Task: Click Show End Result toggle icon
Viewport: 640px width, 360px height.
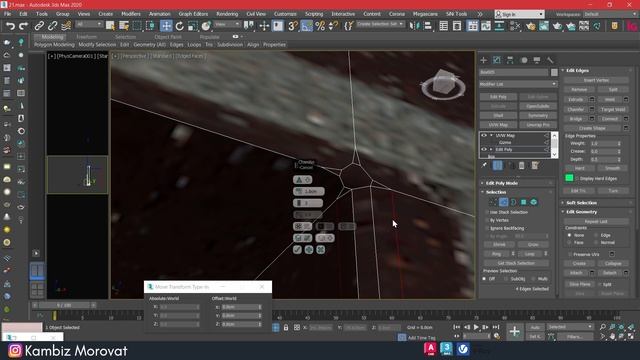Action: pos(498,165)
